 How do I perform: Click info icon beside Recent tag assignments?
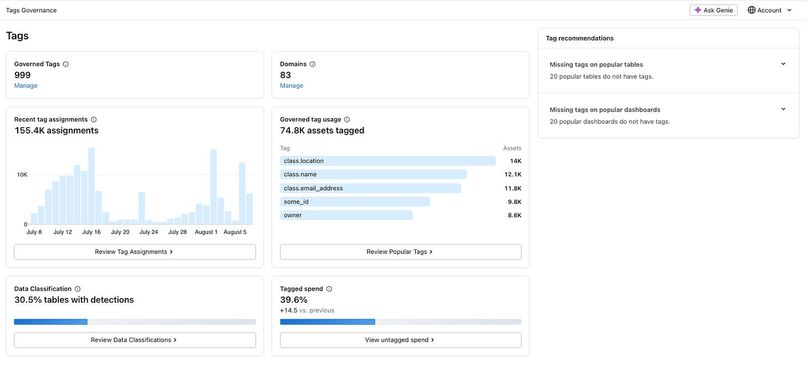click(x=94, y=119)
